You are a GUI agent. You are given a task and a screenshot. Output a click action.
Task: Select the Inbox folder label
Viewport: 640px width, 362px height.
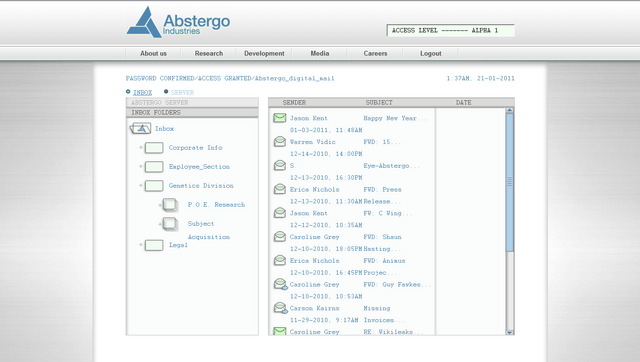pos(164,129)
